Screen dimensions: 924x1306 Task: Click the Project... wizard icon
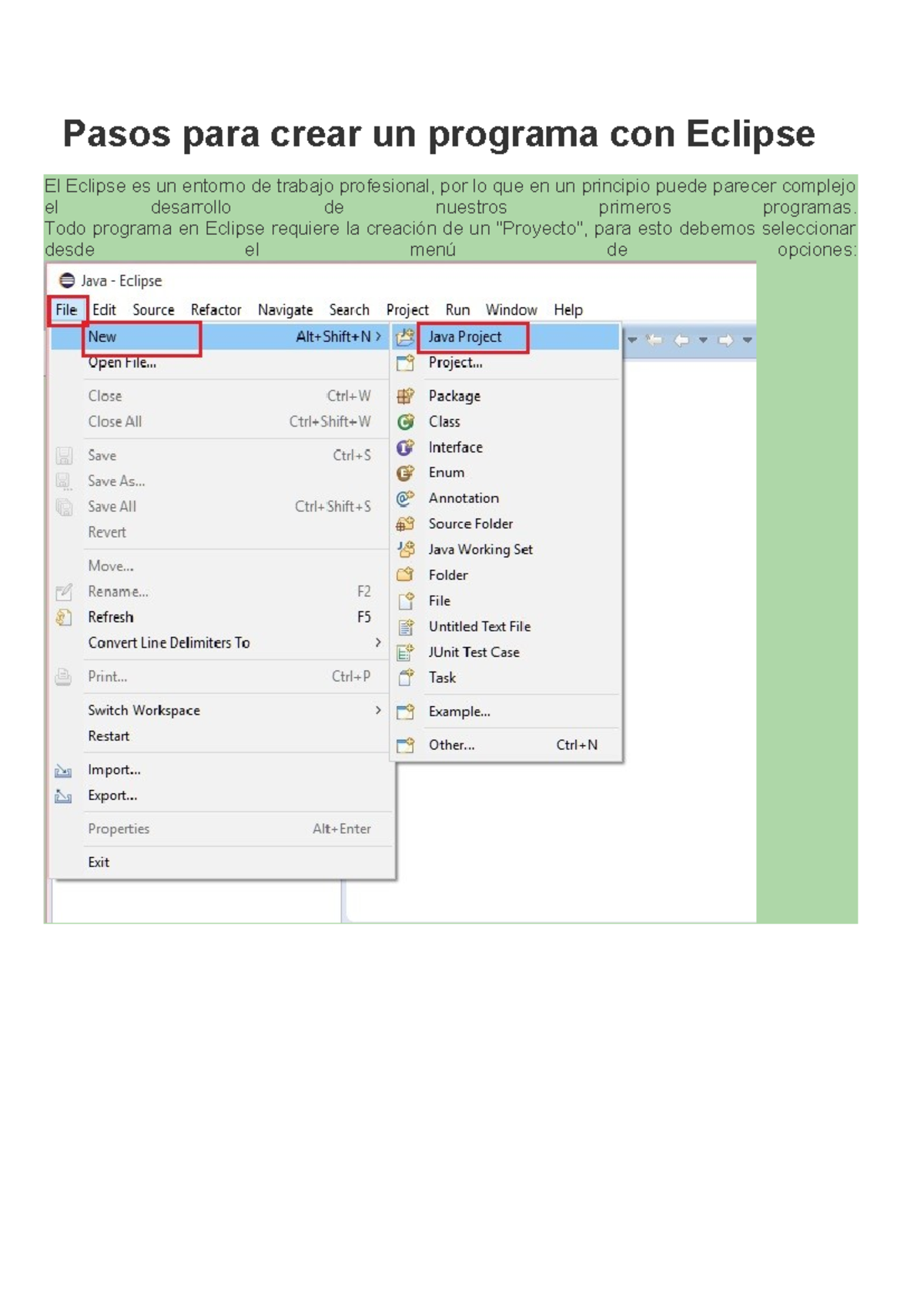click(x=405, y=363)
